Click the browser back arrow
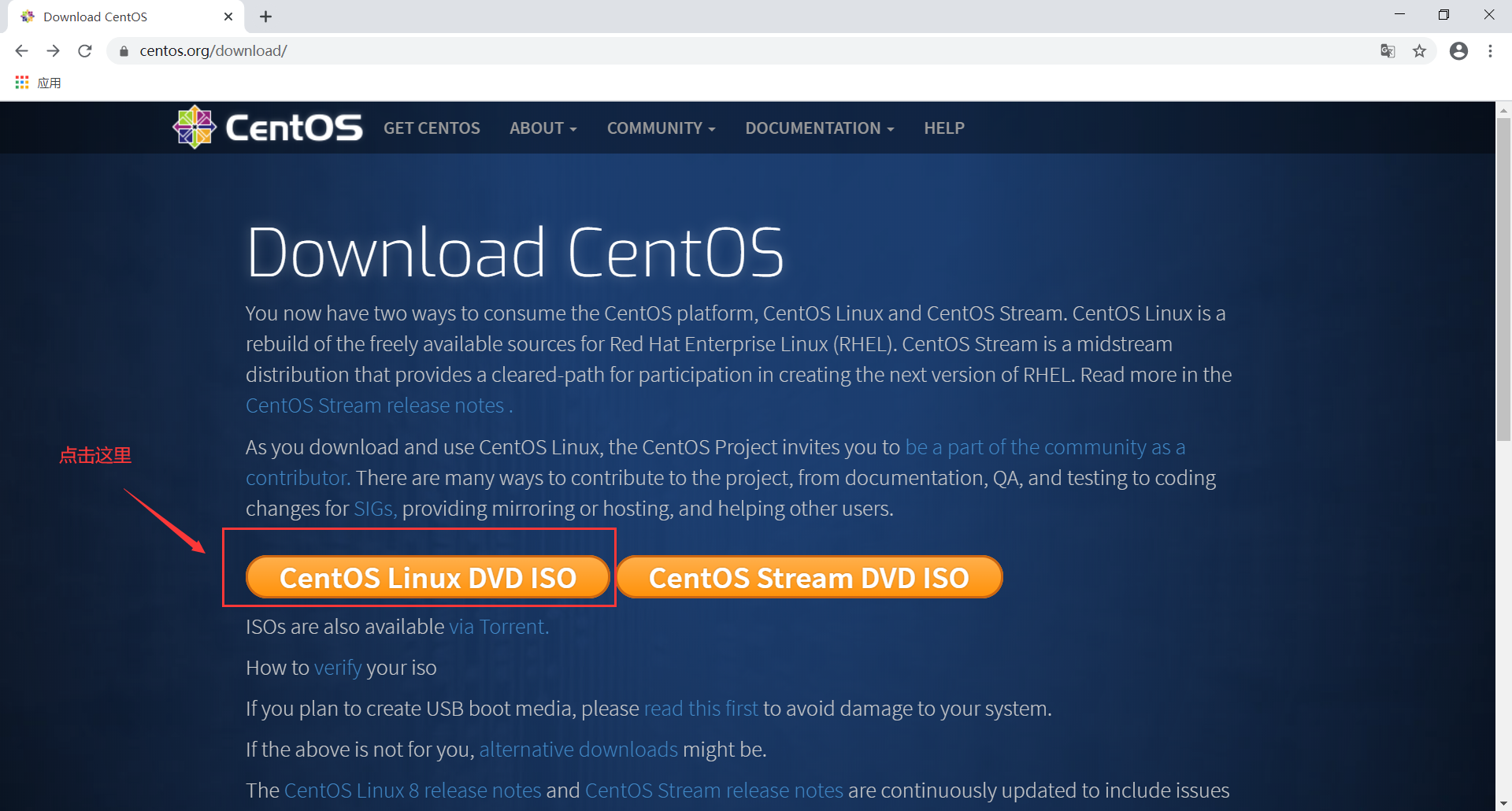Image resolution: width=1512 pixels, height=811 pixels. (21, 51)
